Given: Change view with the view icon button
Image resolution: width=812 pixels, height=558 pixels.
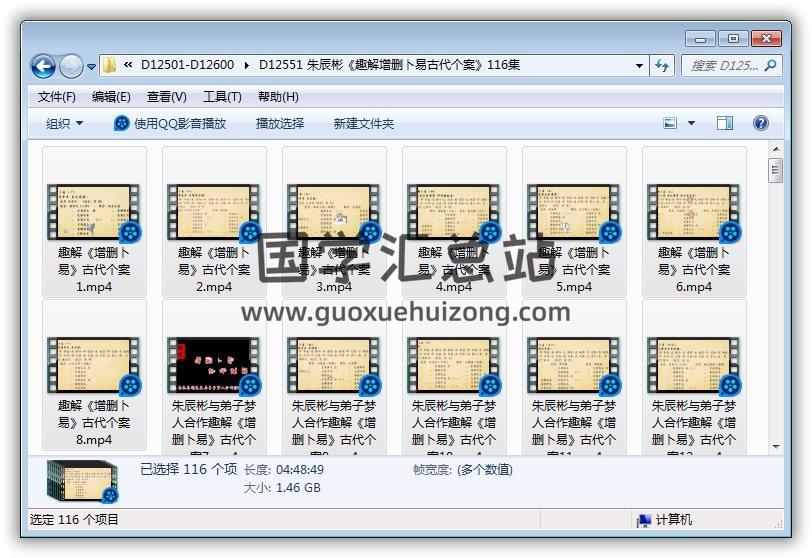Looking at the screenshot, I should click(x=670, y=123).
